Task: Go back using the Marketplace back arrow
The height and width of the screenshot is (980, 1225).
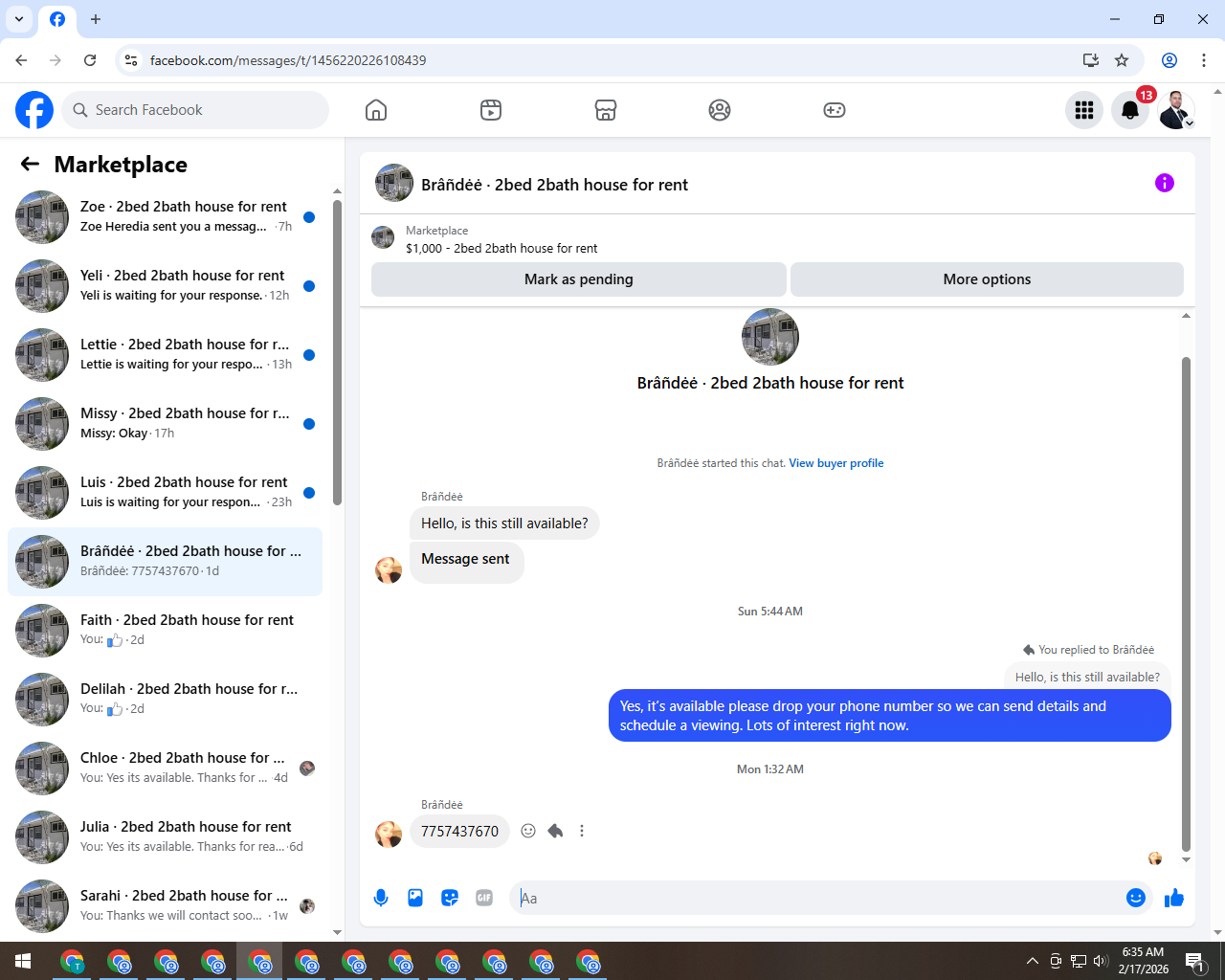Action: [x=30, y=164]
